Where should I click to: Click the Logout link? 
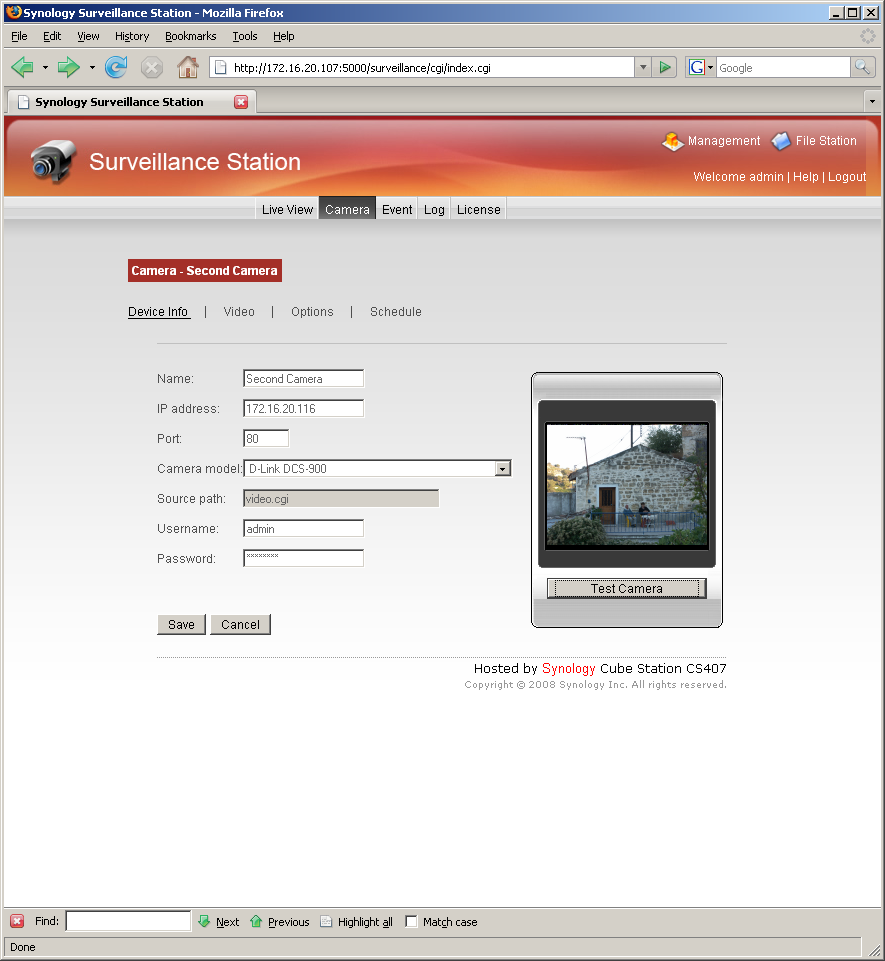click(847, 177)
